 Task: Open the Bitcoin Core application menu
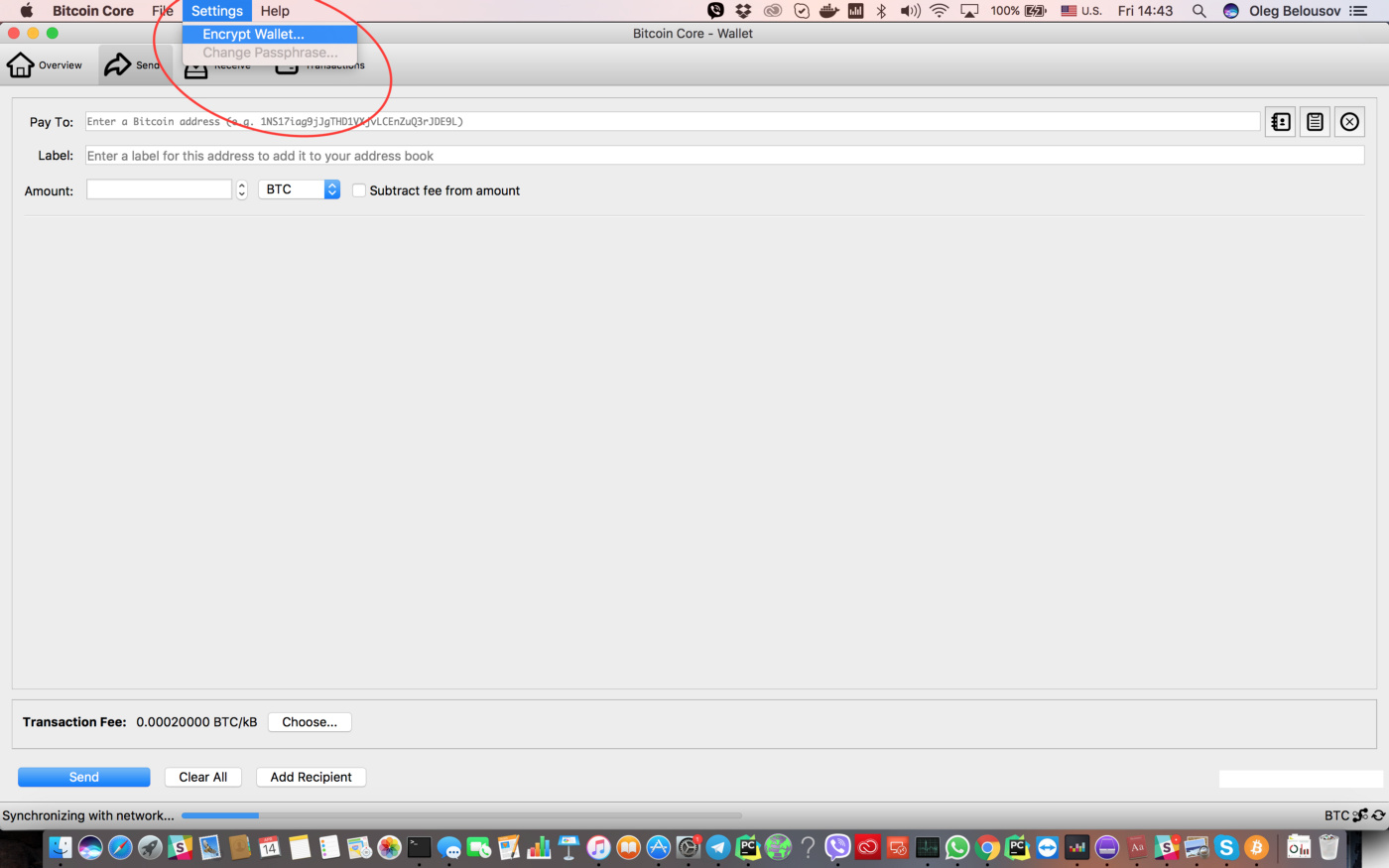point(93,11)
